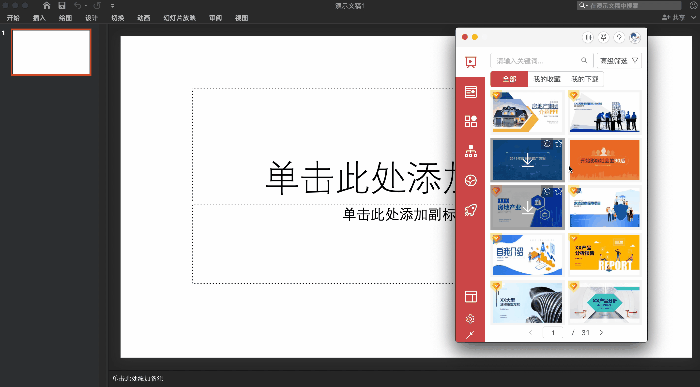Open the 自我介绍 template thumbnail
The width and height of the screenshot is (700, 387).
(527, 255)
